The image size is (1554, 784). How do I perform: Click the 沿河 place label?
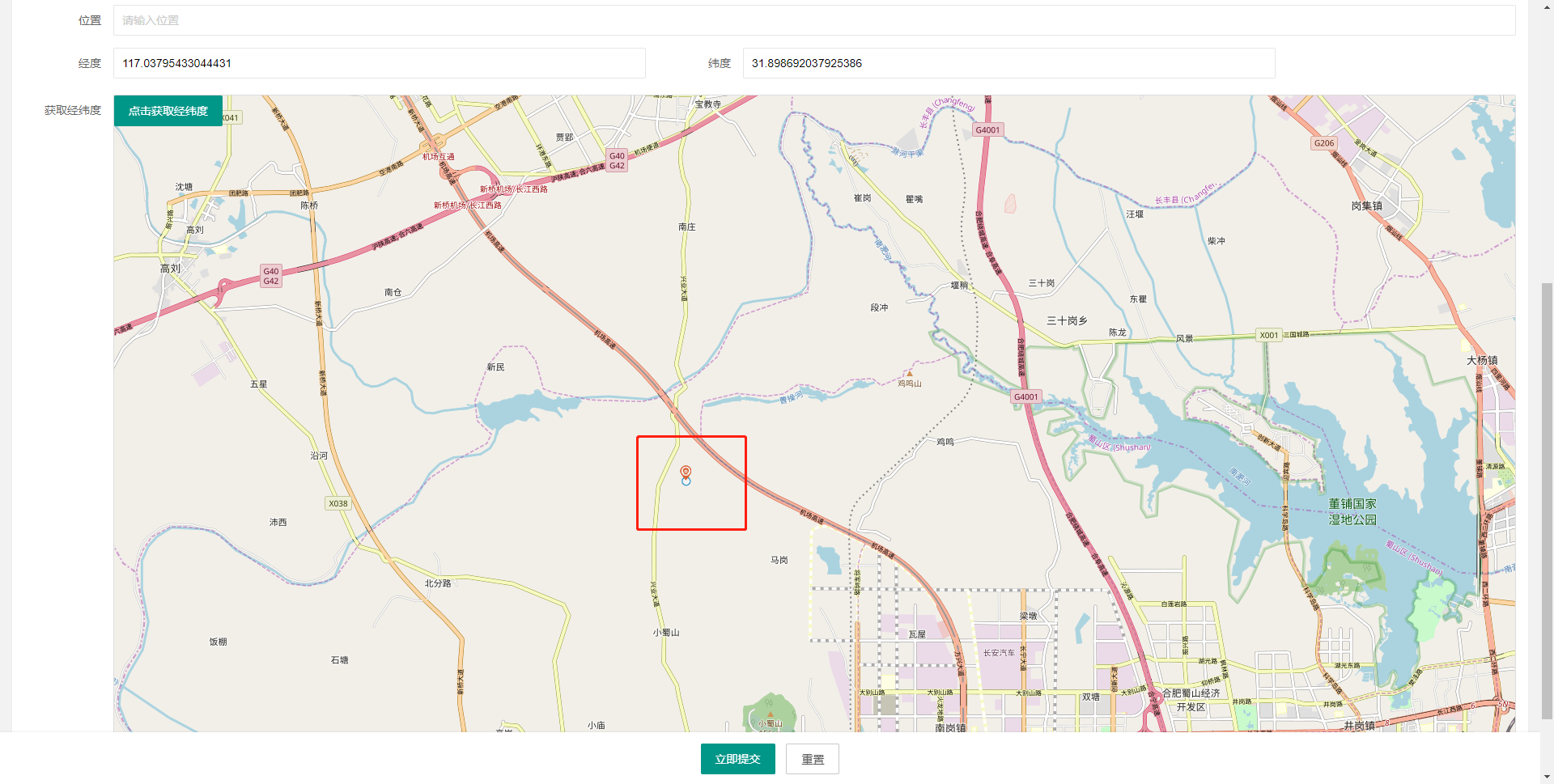[319, 456]
